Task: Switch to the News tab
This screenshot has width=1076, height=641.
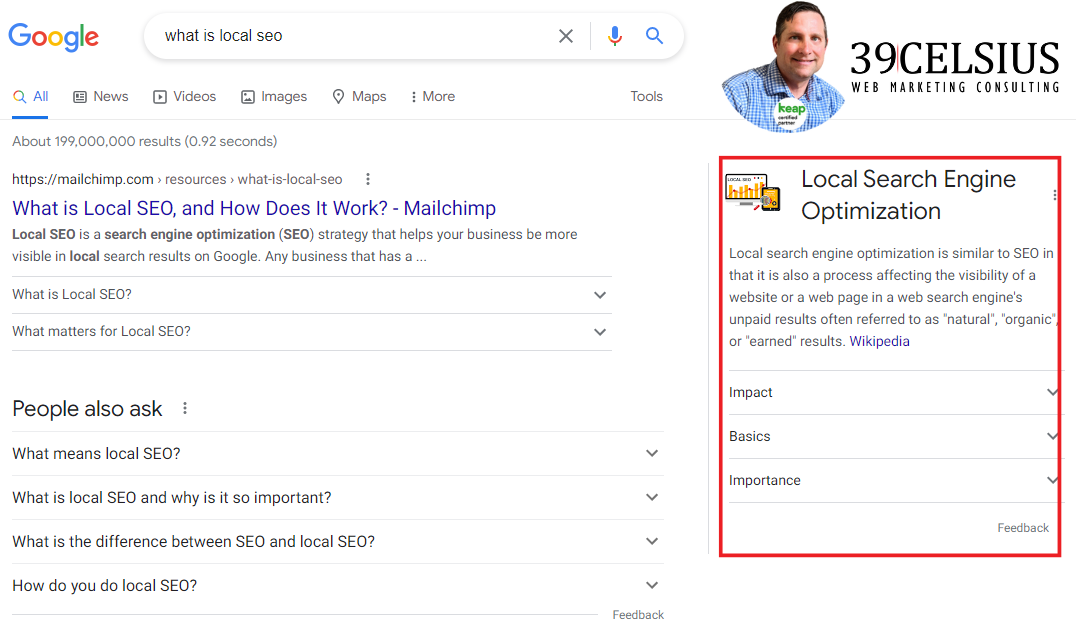Action: pos(101,97)
